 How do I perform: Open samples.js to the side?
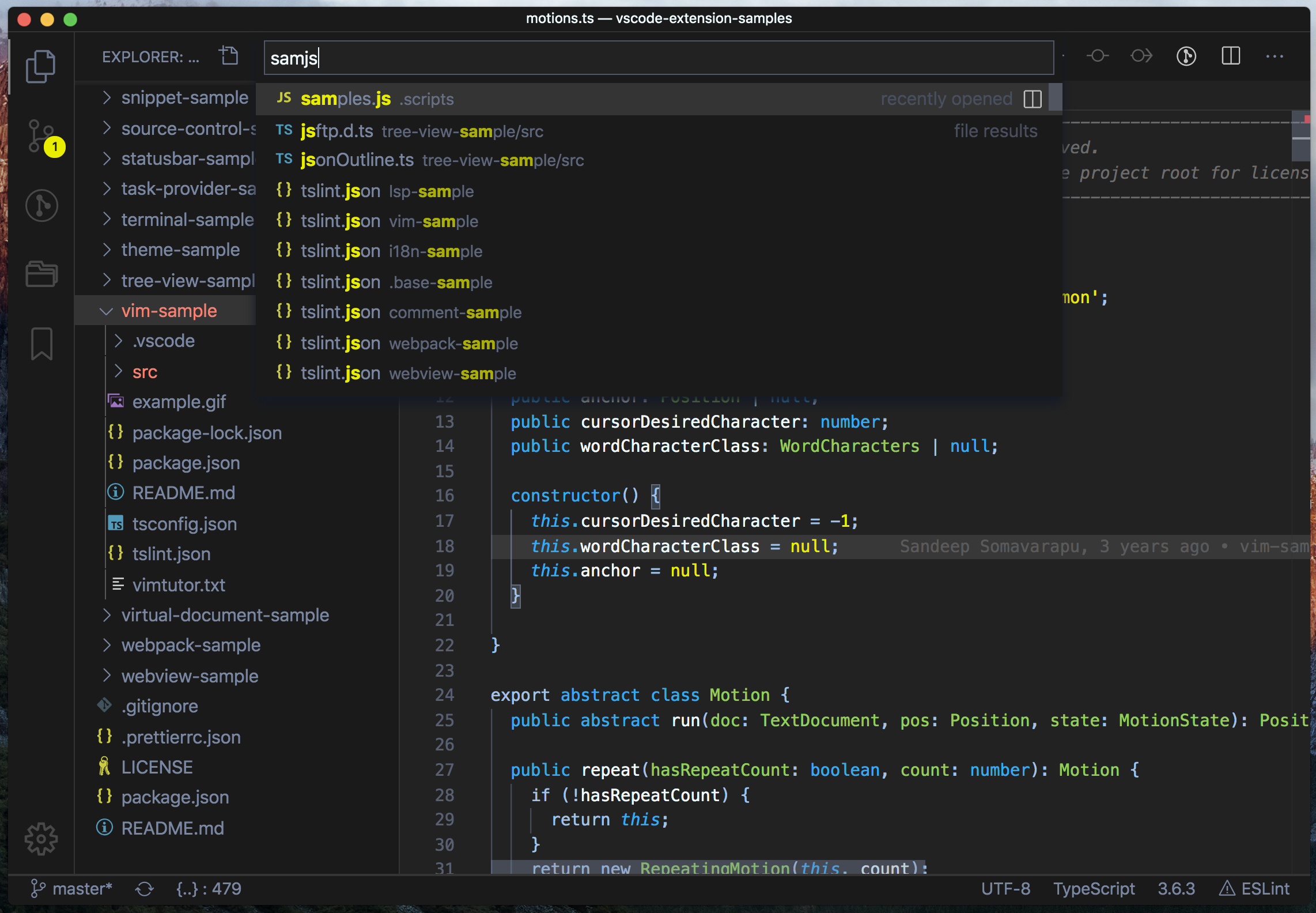[x=1033, y=99]
